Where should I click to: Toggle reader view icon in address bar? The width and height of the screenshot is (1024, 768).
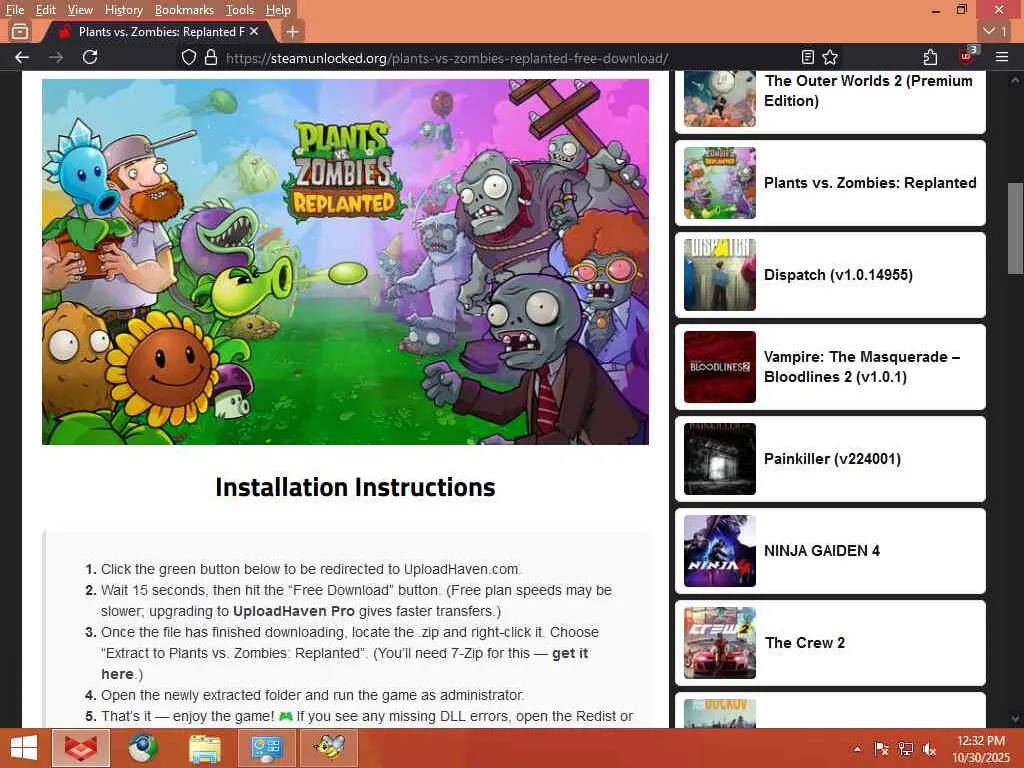point(808,57)
